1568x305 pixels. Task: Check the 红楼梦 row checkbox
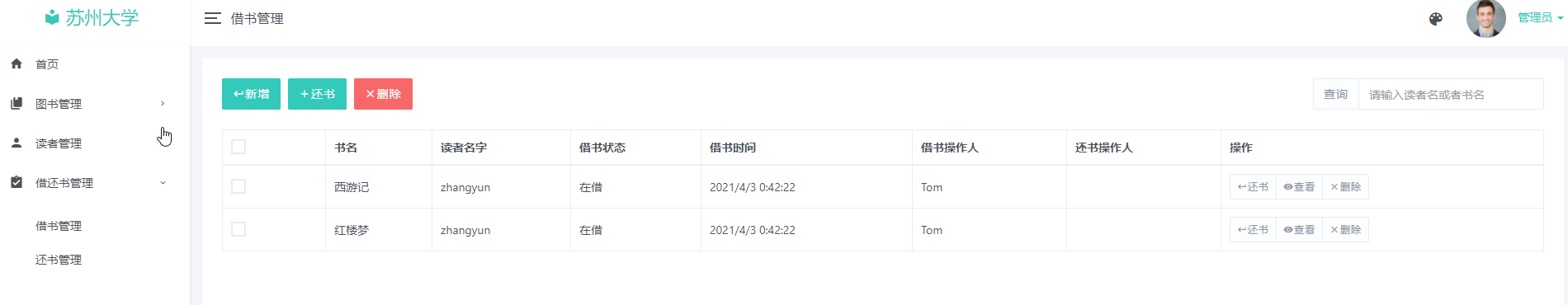click(x=239, y=229)
